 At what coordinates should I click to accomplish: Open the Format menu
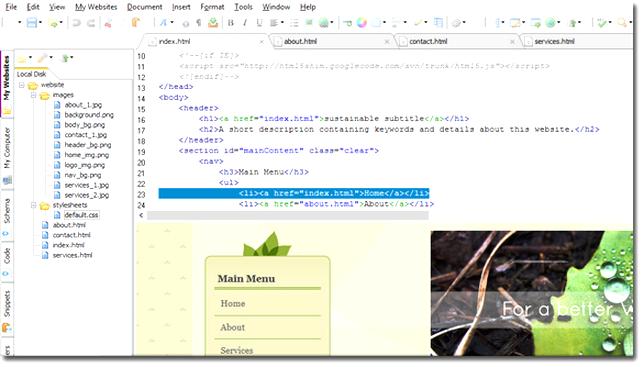[212, 7]
